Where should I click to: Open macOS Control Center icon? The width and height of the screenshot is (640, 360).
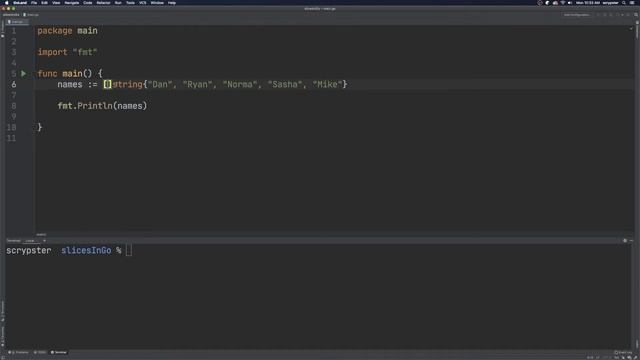click(x=632, y=3)
